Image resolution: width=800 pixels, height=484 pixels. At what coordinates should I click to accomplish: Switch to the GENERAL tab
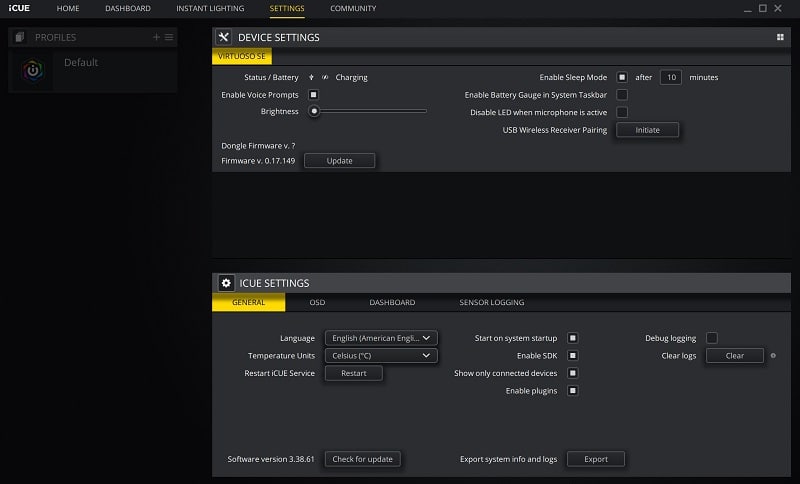248,302
